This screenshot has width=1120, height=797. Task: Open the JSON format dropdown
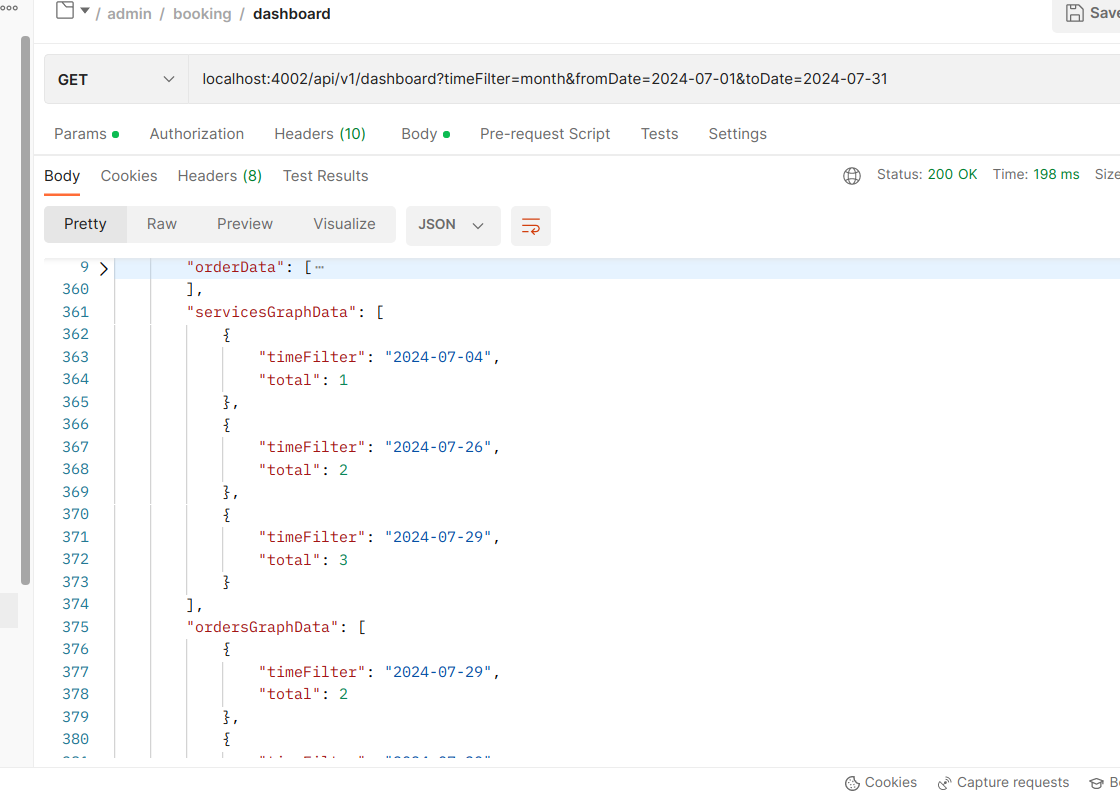click(x=452, y=225)
